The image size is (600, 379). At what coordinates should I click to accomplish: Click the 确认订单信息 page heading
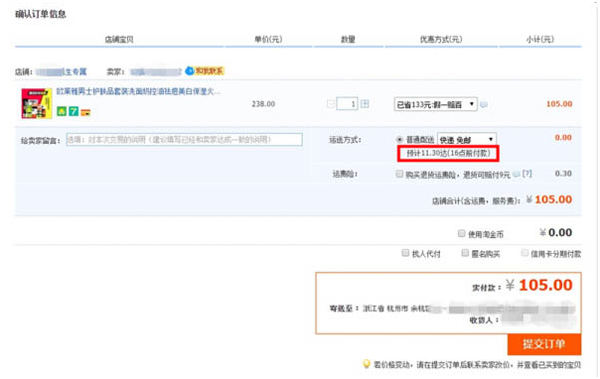[41, 15]
